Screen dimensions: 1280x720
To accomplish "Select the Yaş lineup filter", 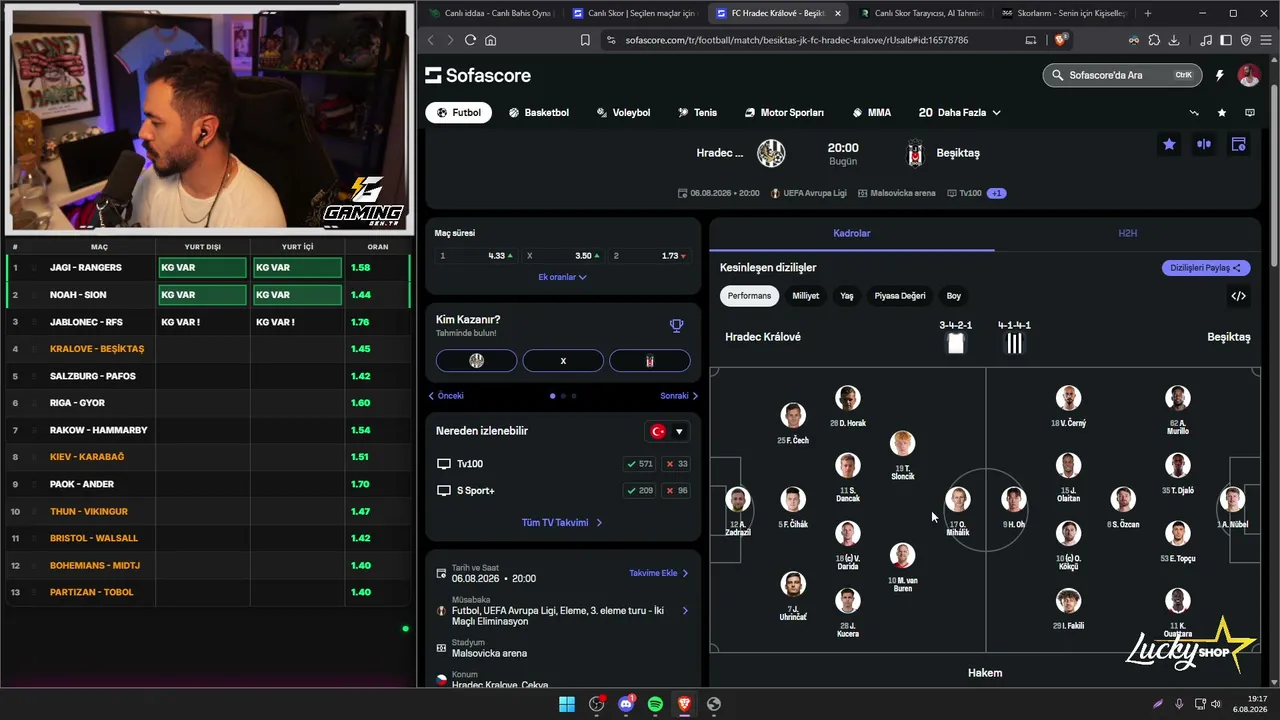I will 847,296.
